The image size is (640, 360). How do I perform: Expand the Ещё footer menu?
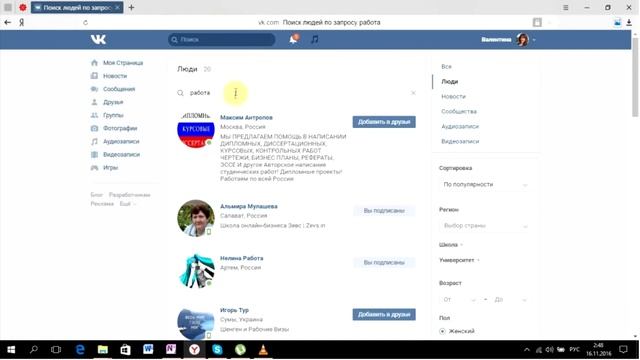[127, 204]
